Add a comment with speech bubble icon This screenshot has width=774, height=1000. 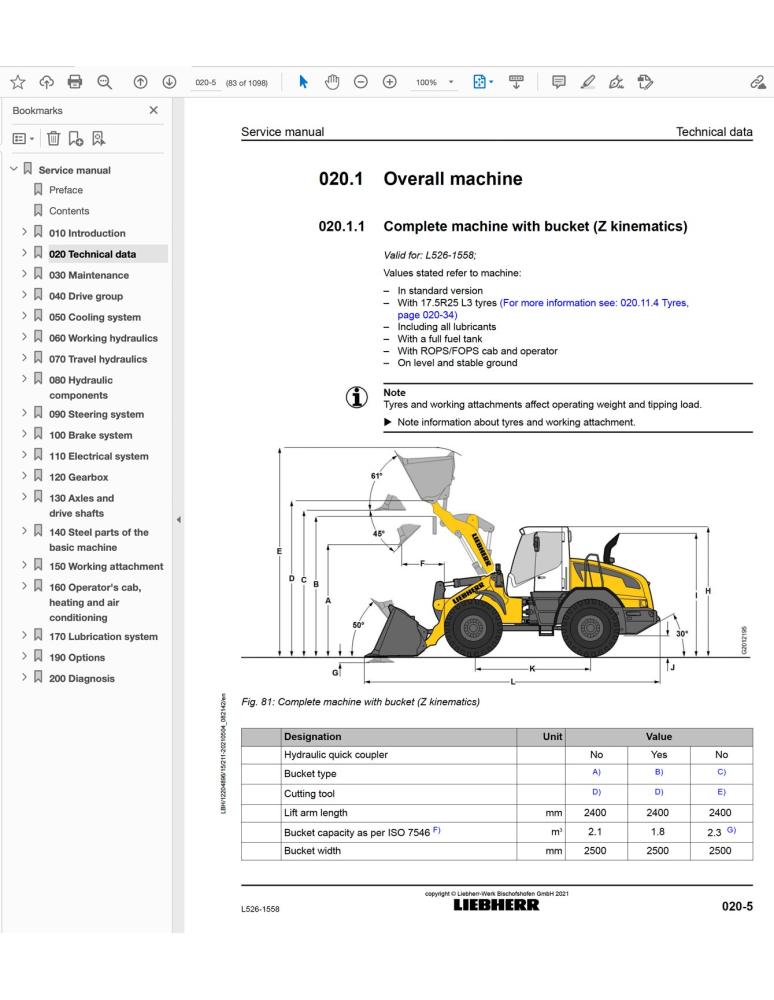click(x=559, y=82)
